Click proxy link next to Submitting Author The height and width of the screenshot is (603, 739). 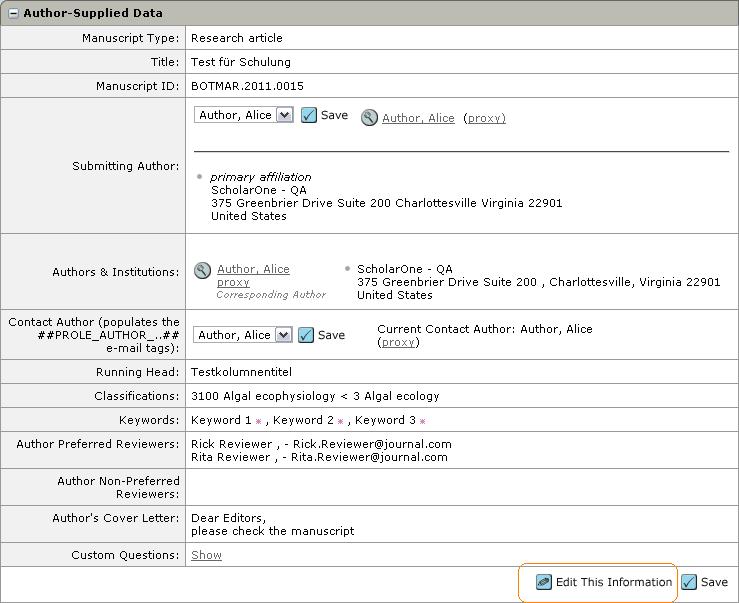pyautogui.click(x=485, y=118)
